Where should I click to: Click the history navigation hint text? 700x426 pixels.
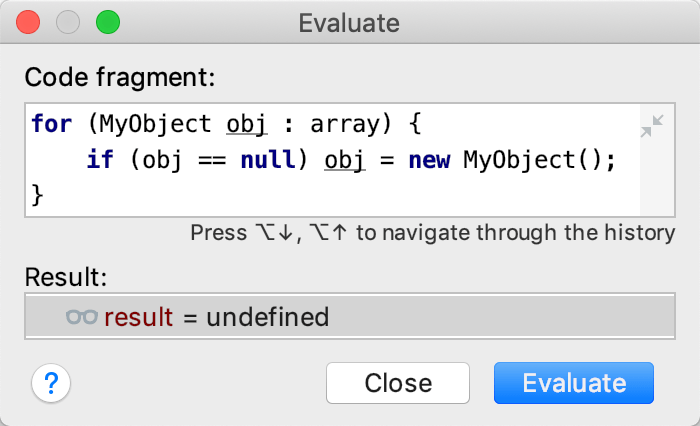(x=433, y=233)
